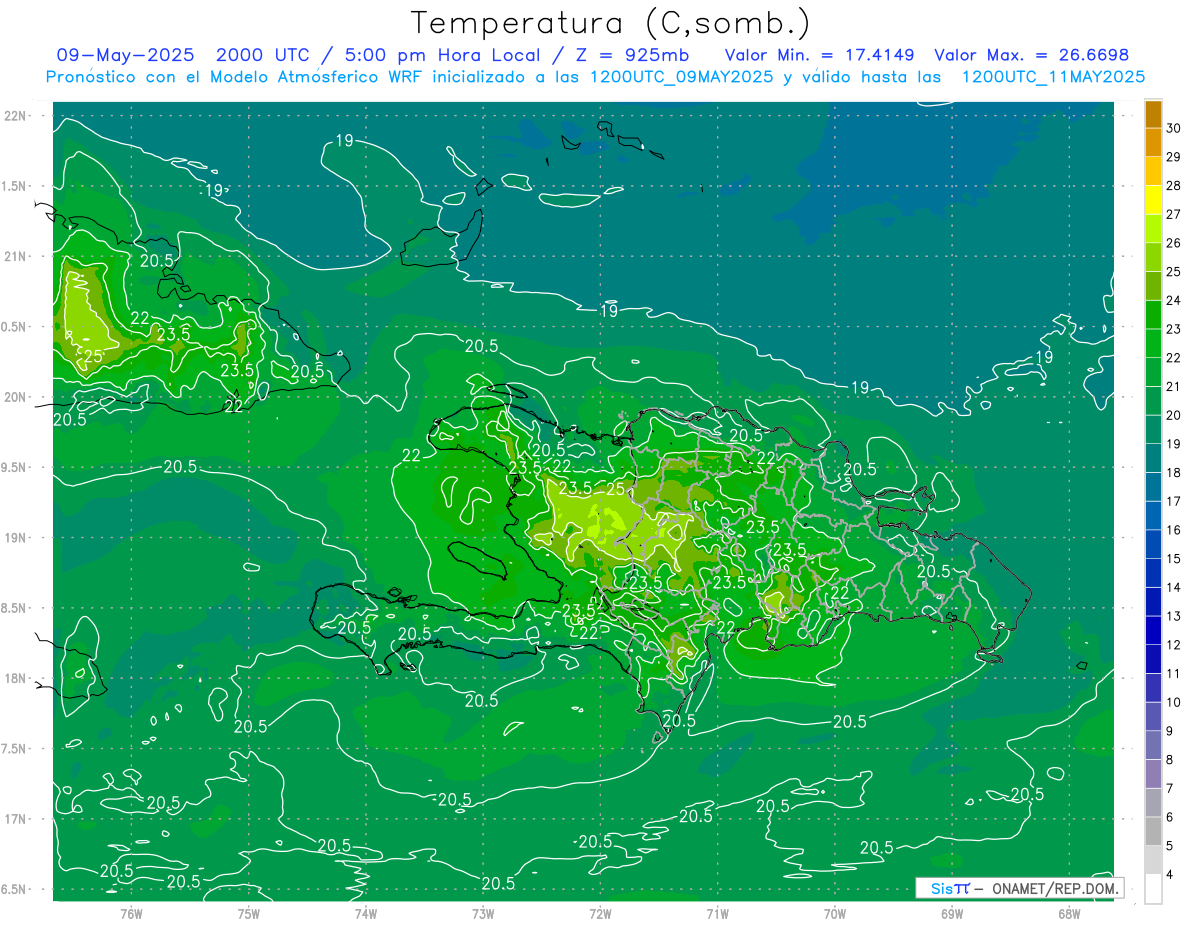
Task: Click the "22N" latitude axis label
Action: pyautogui.click(x=15, y=116)
